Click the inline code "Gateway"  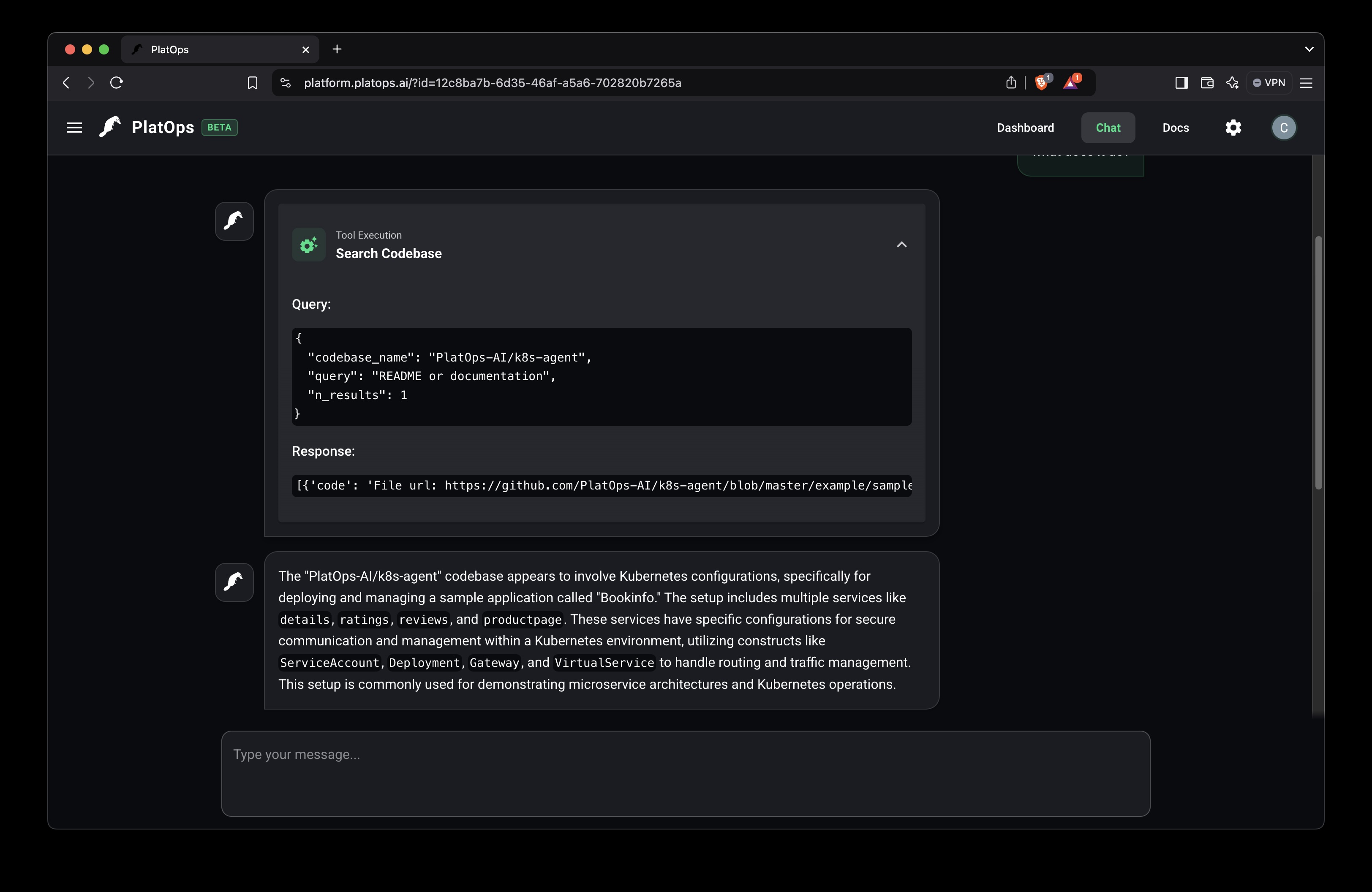click(494, 663)
